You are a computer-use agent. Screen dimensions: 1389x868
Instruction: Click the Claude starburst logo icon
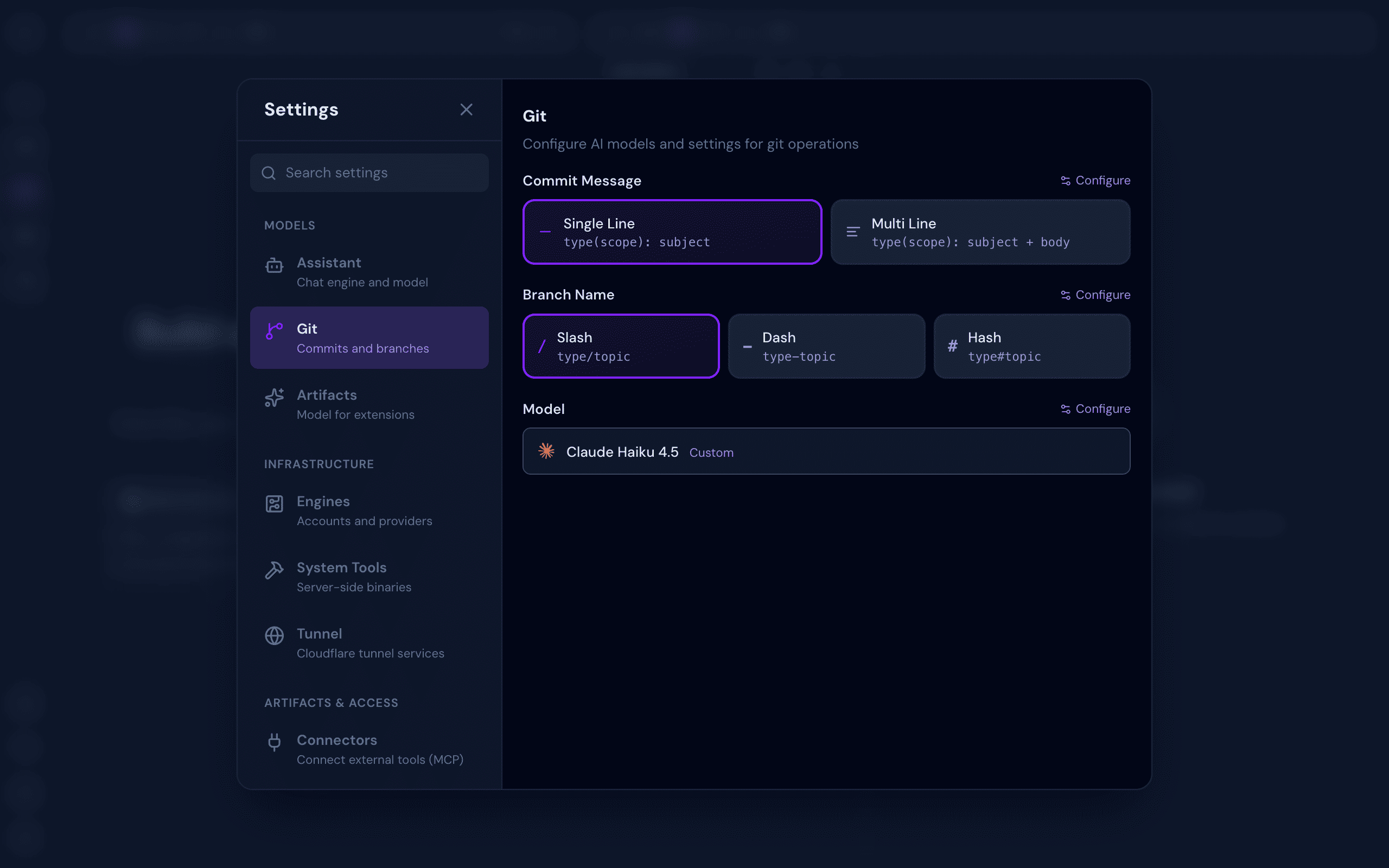(x=546, y=451)
